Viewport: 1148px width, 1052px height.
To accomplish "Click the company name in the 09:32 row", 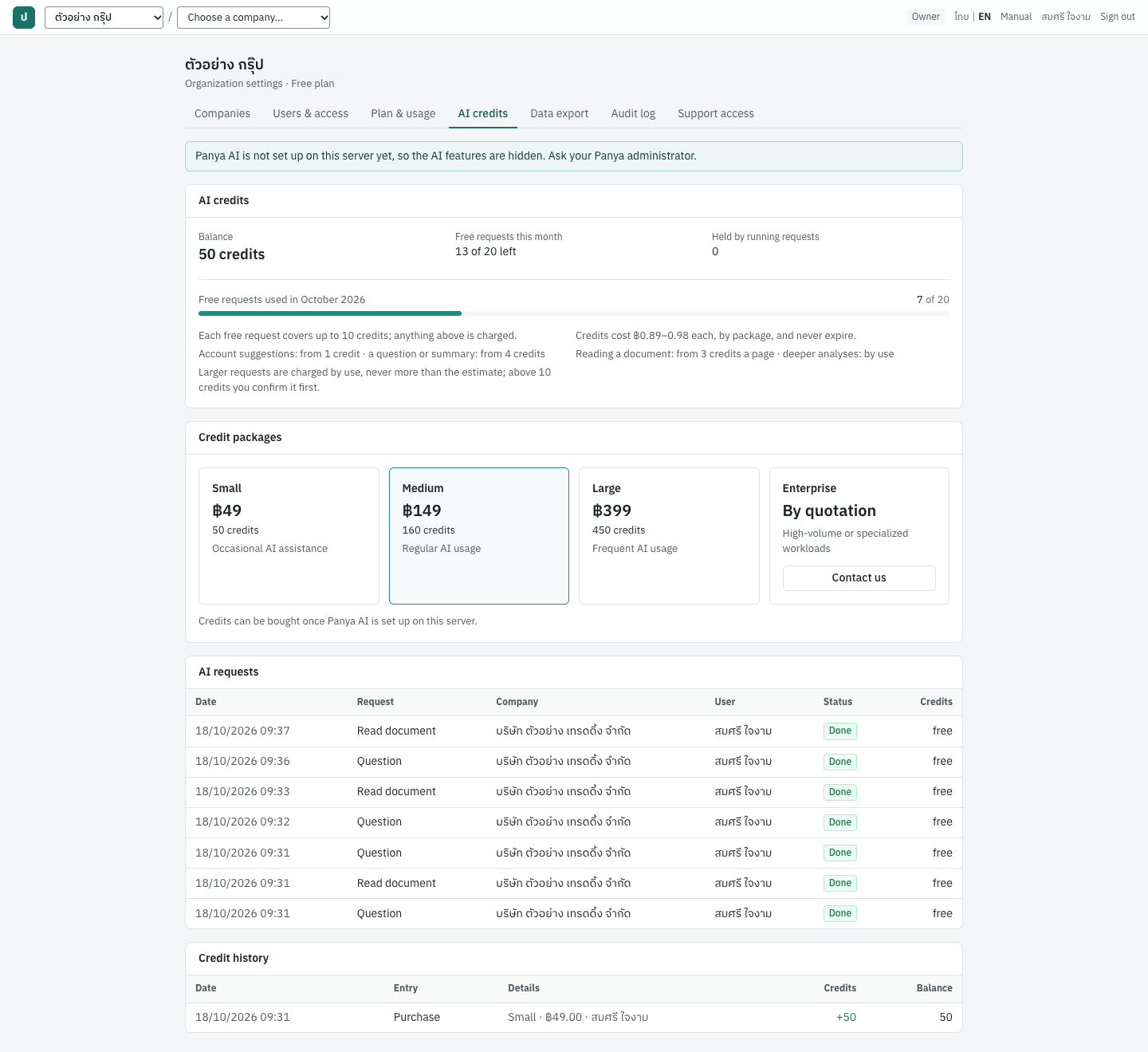I will (564, 822).
